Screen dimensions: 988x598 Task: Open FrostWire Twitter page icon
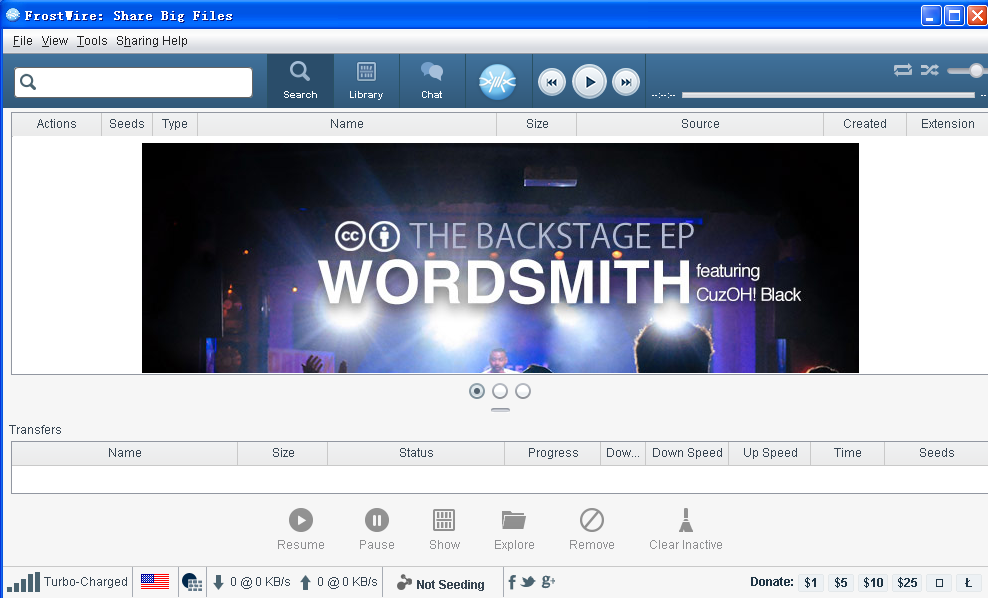click(x=528, y=582)
